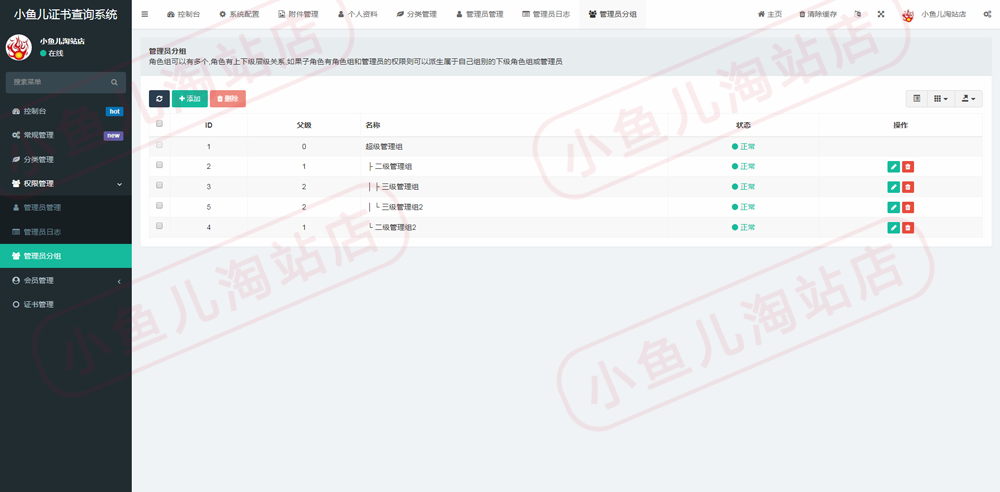Image resolution: width=1000 pixels, height=492 pixels.
Task: Open 证书管理 in the sidebar
Action: 66,305
